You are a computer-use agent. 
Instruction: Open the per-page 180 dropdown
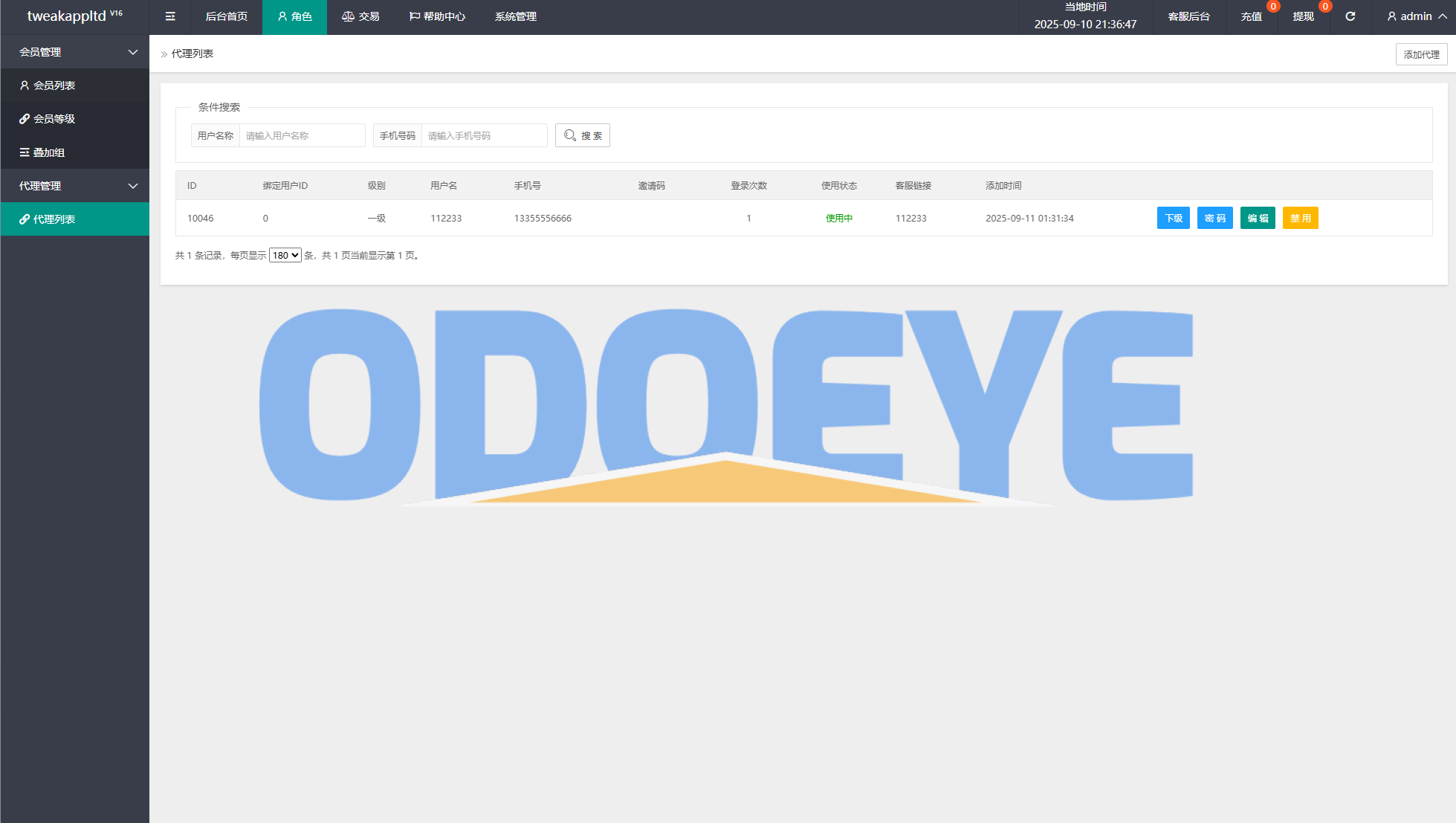tap(285, 255)
